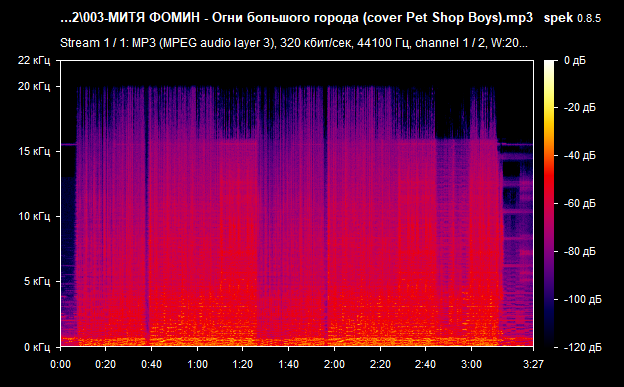Click the 0 дБ level label

tap(575, 61)
